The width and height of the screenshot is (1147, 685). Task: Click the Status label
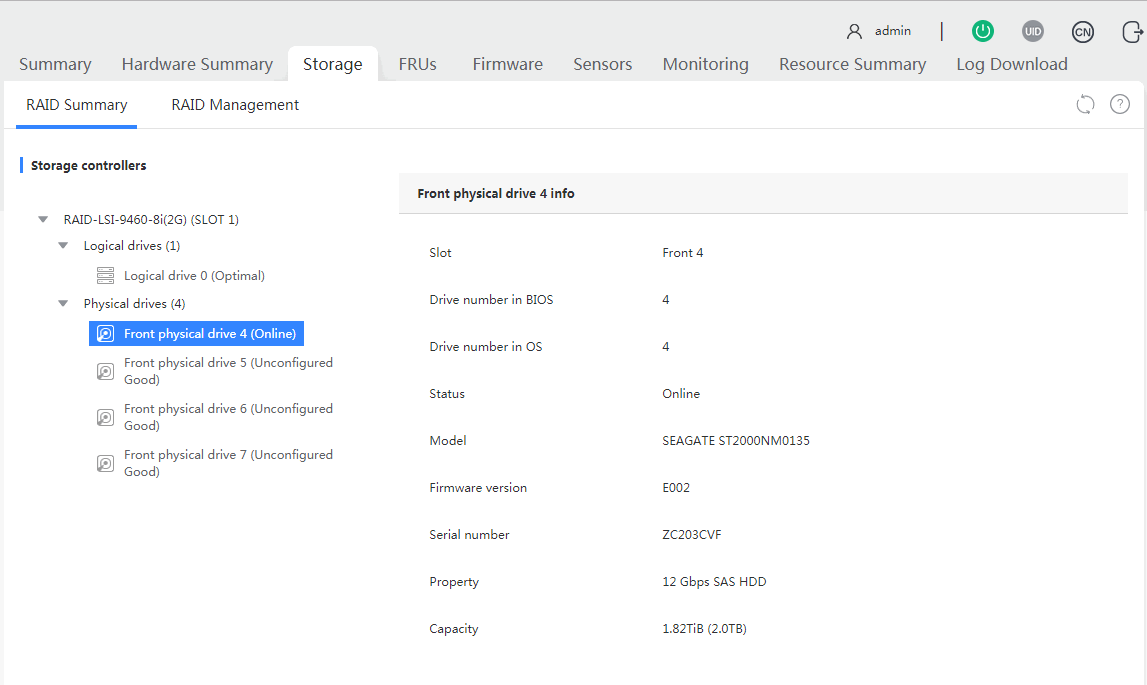[x=447, y=394]
